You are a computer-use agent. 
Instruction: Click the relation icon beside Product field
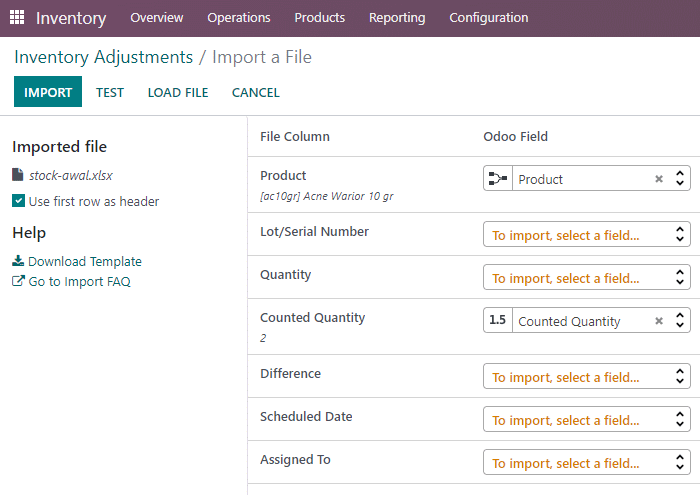pos(498,179)
